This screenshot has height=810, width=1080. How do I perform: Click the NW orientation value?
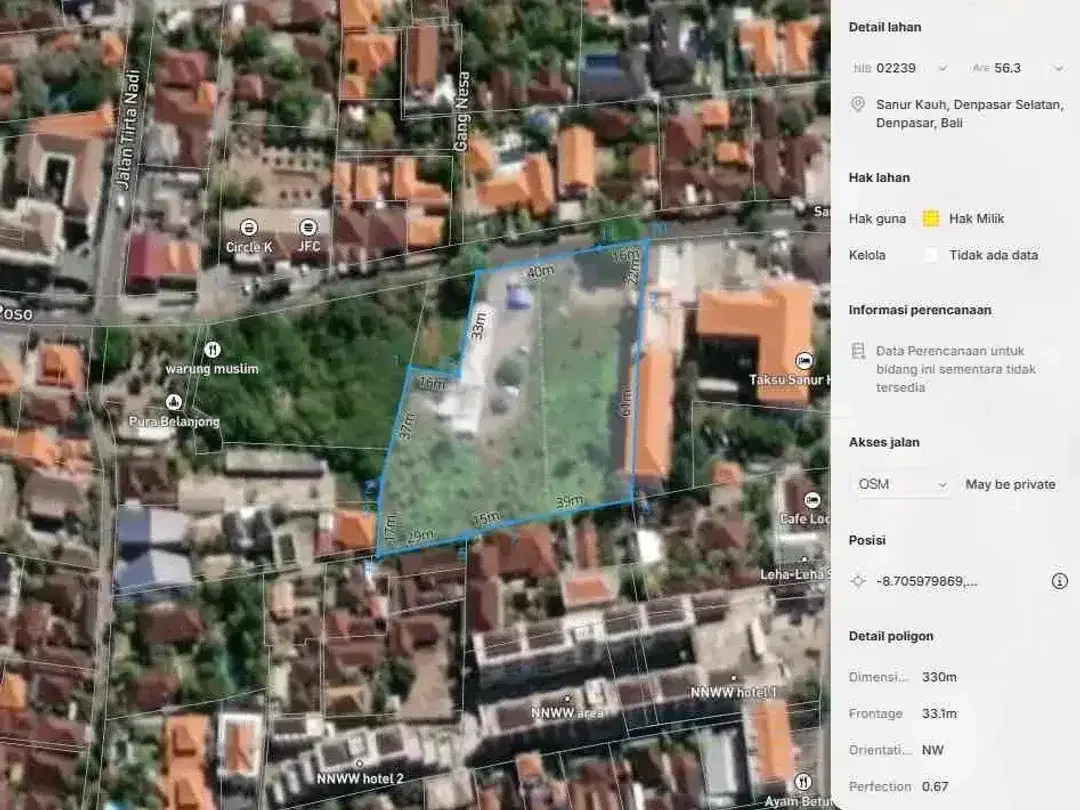coord(933,750)
